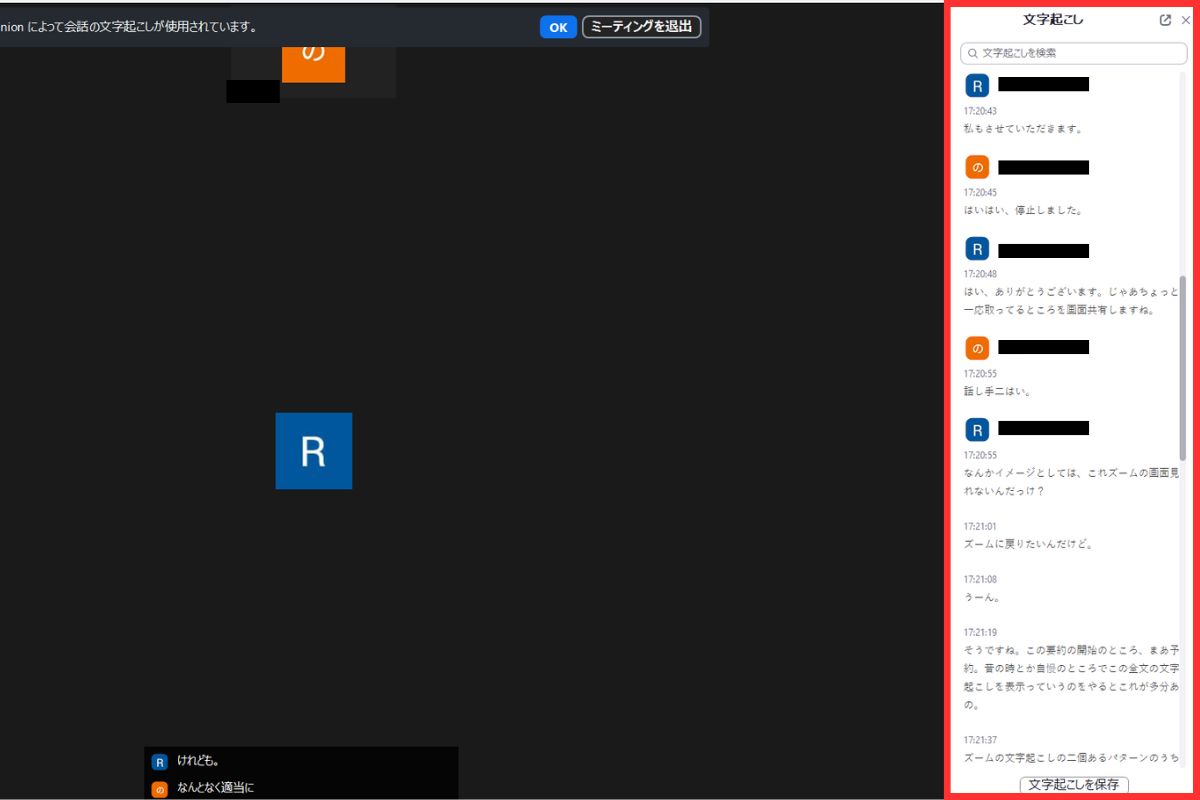Click the R speaker icon in live captions
Screen dimensions: 1200x800
[159, 762]
